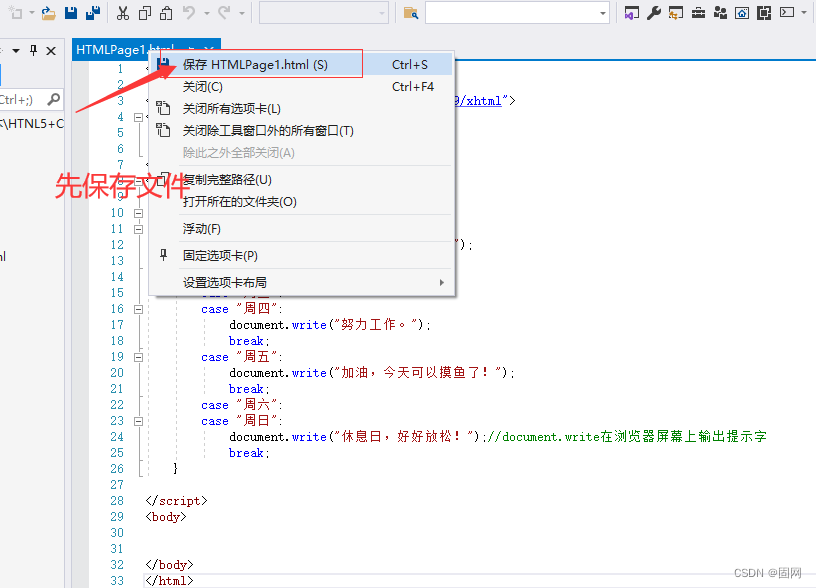Image resolution: width=816 pixels, height=588 pixels.
Task: Click the green comment on line 24
Action: 627,437
